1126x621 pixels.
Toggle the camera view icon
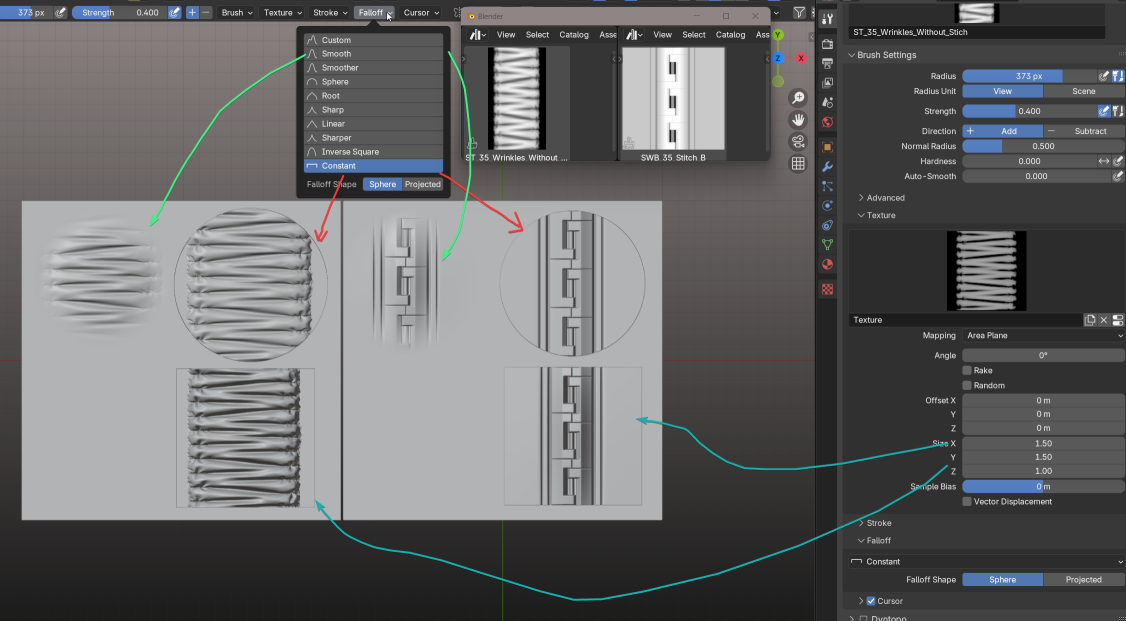pyautogui.click(x=798, y=141)
